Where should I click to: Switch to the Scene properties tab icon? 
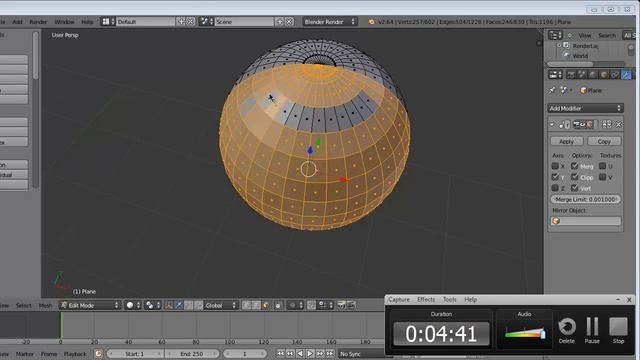pos(582,75)
